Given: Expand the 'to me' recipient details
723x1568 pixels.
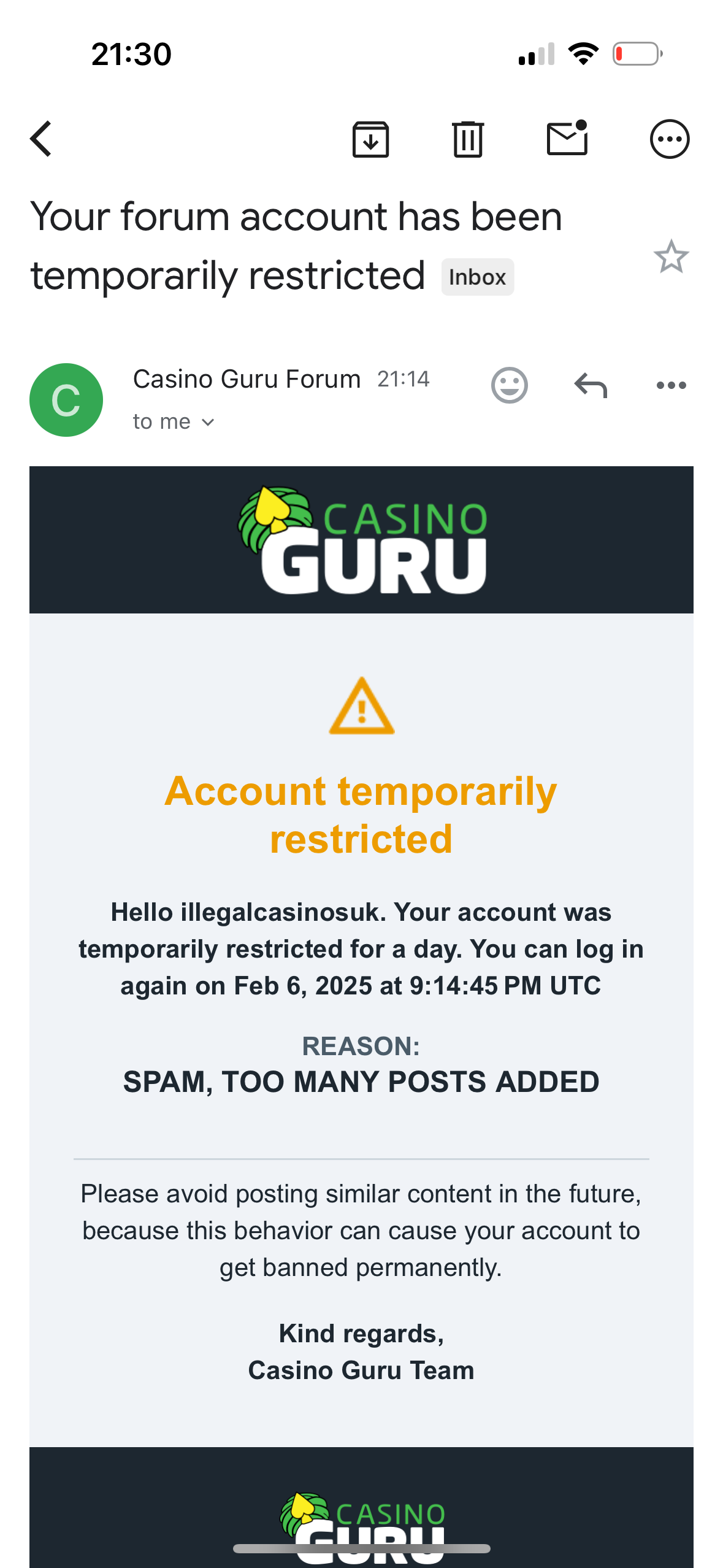Looking at the screenshot, I should 174,422.
